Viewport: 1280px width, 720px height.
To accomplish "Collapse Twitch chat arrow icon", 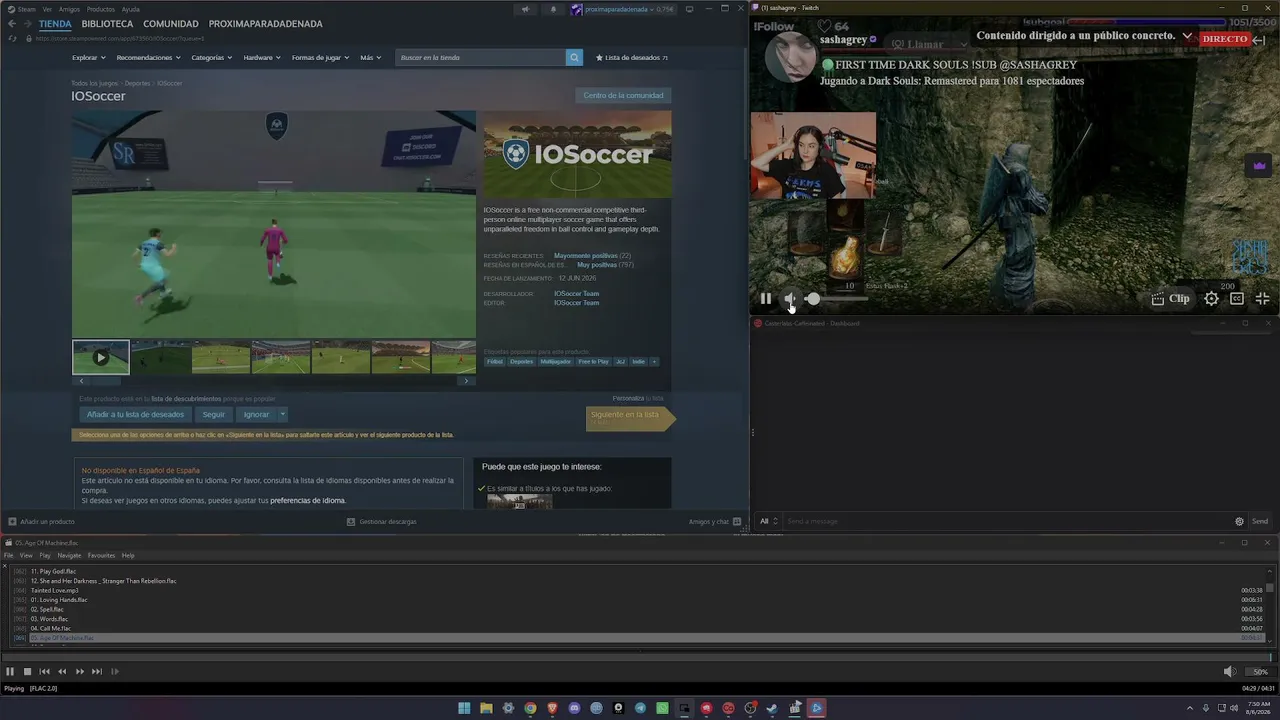I will click(x=1258, y=40).
